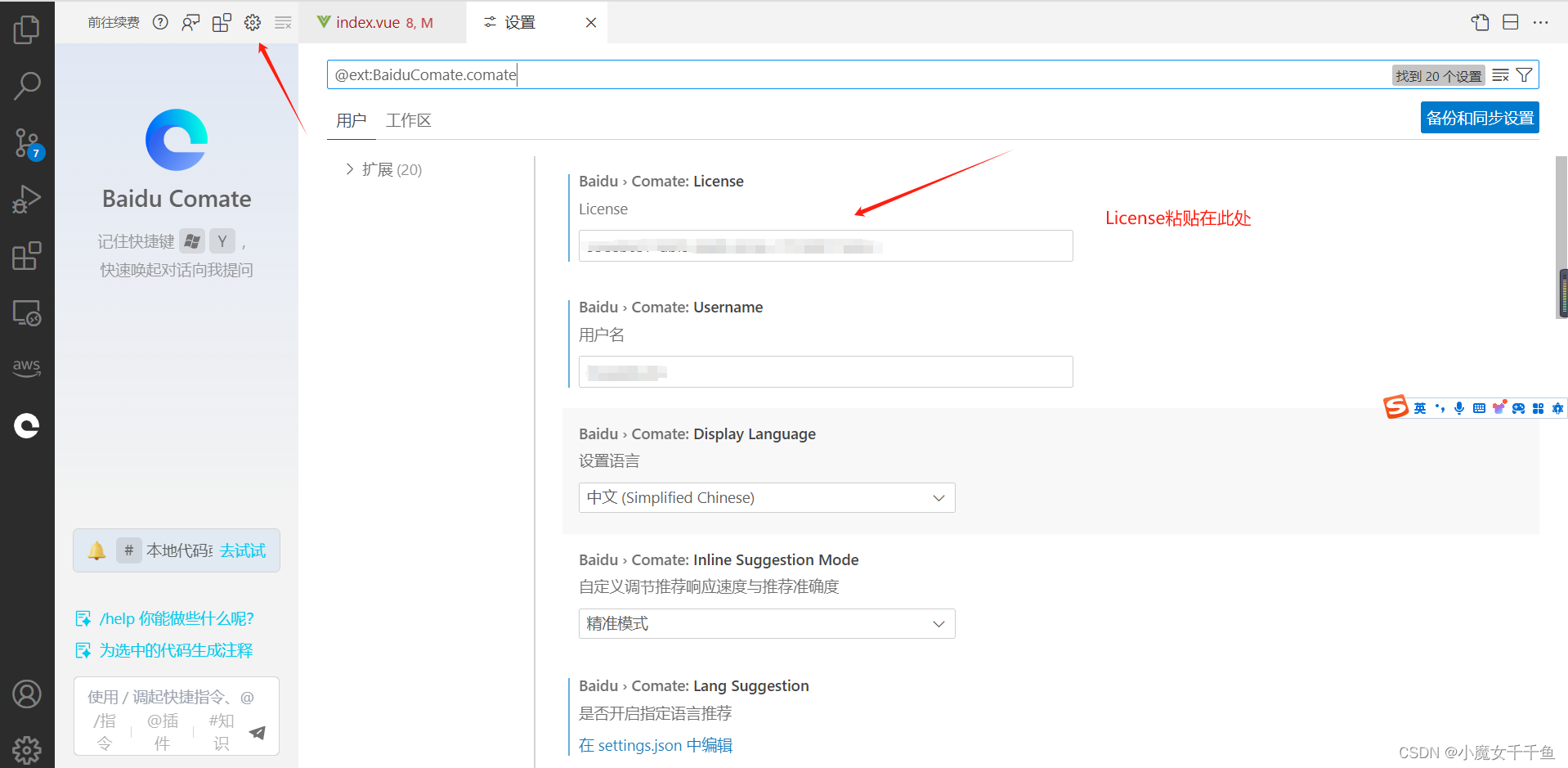Click the bell notification icon in Comate panel
The height and width of the screenshot is (768, 1568).
pyautogui.click(x=96, y=550)
